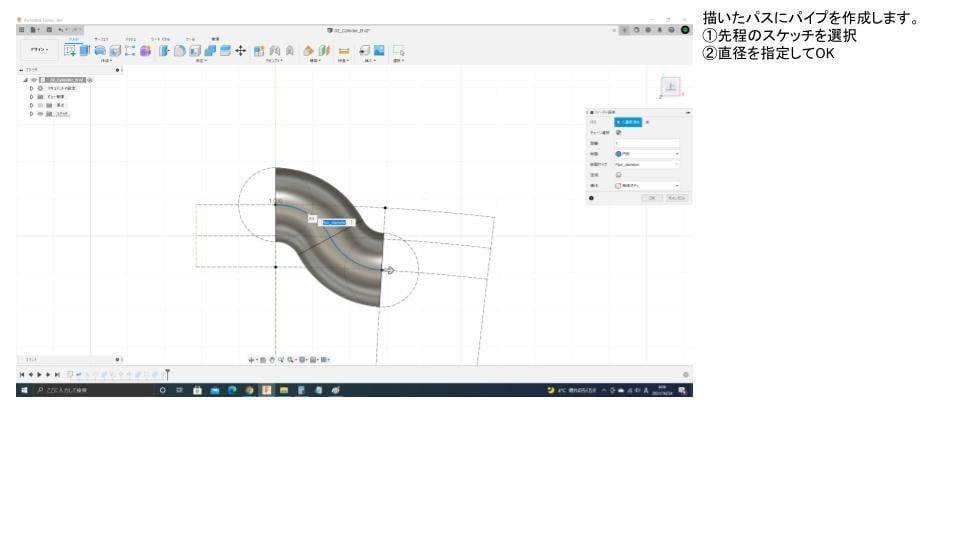Click the Redo arrow
The width and height of the screenshot is (960, 540).
coord(75,29)
